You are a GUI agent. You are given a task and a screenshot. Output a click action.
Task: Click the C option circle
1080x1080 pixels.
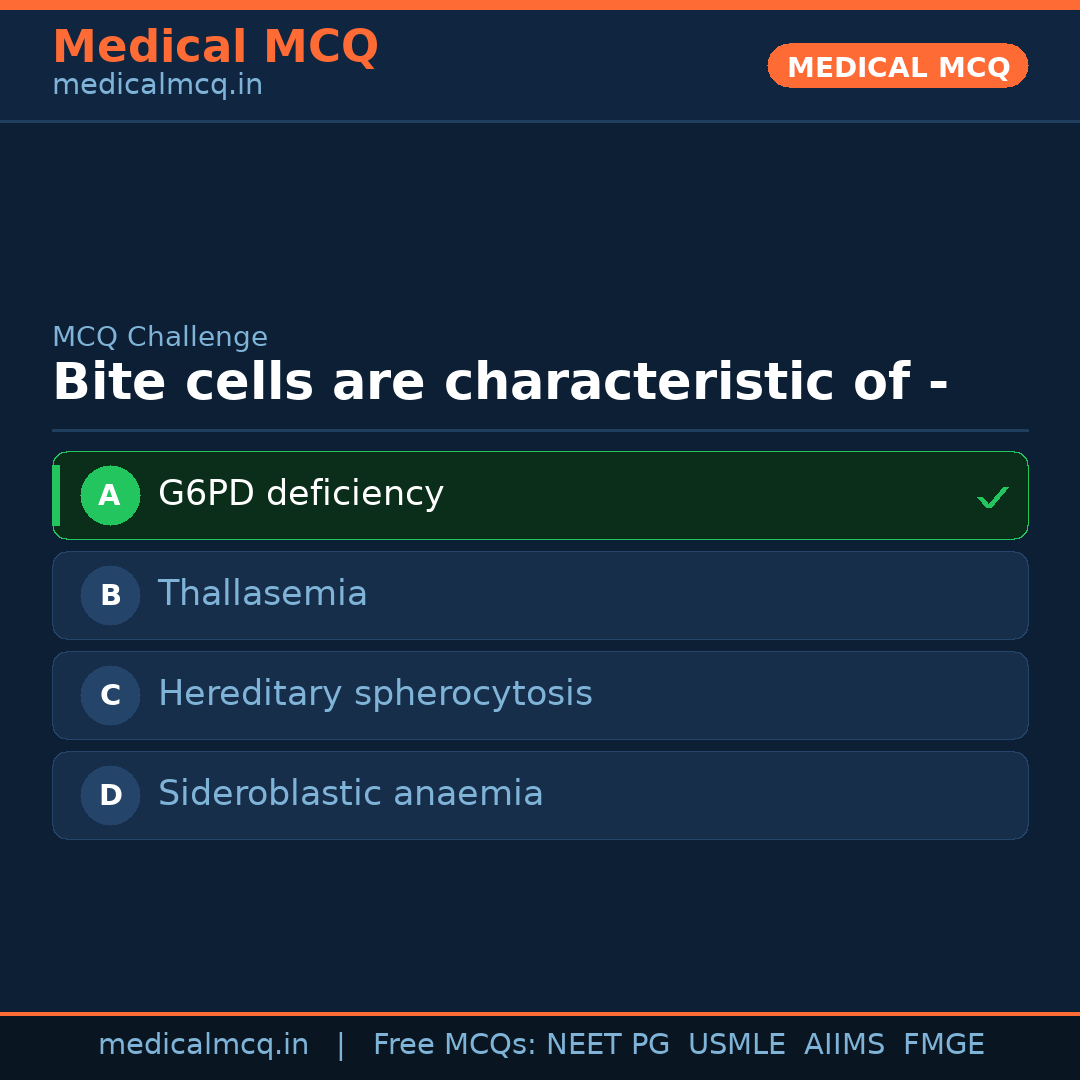[x=110, y=695]
